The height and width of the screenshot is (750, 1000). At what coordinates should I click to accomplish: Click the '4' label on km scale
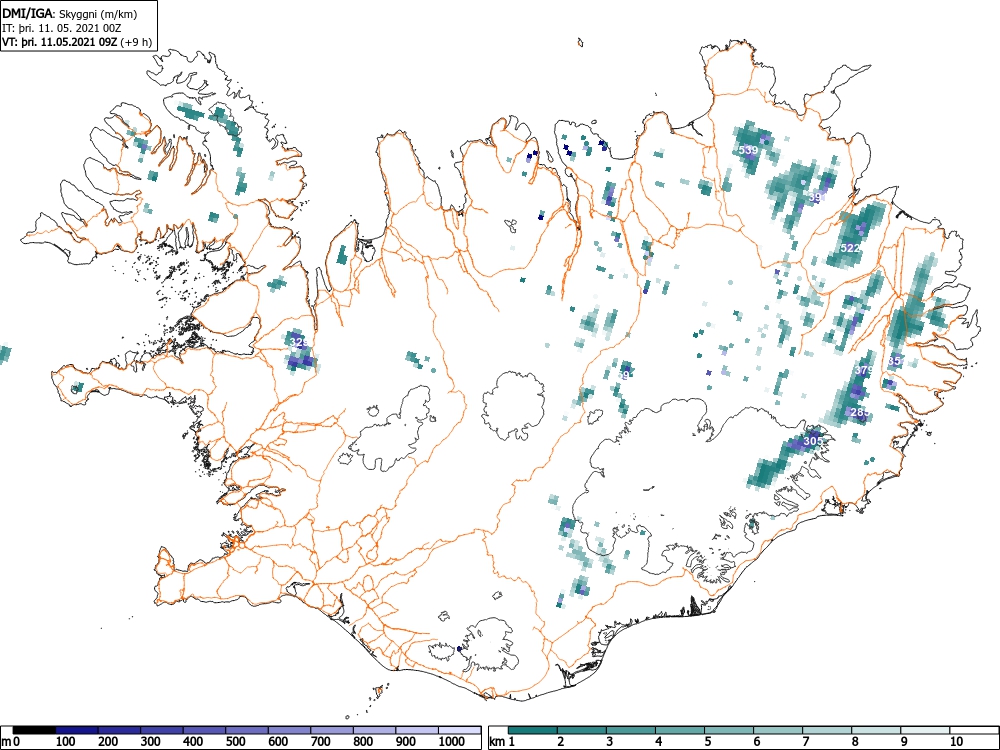(x=659, y=742)
